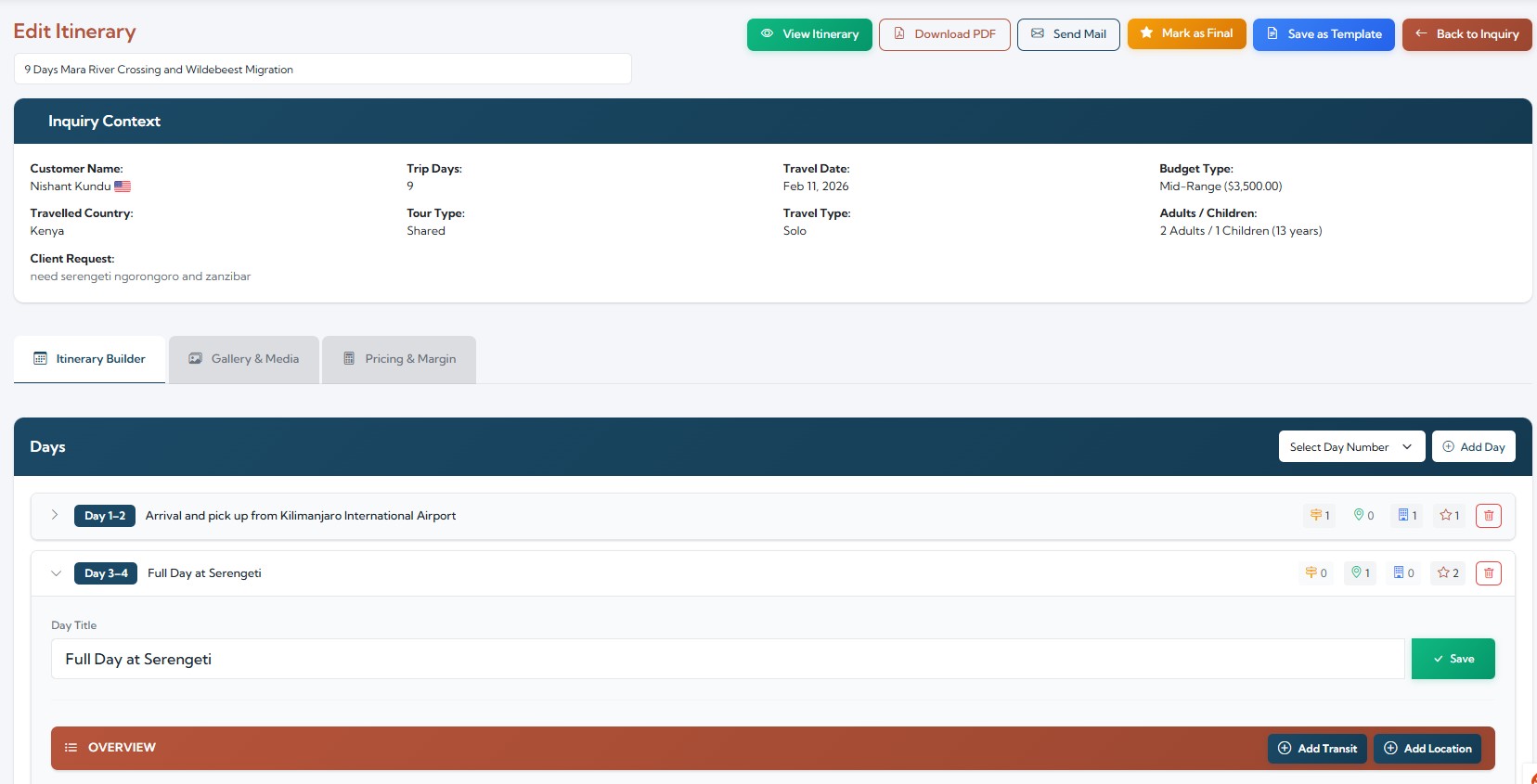Click the location pin count on Day 3–4
The image size is (1537, 784).
pos(1361,573)
